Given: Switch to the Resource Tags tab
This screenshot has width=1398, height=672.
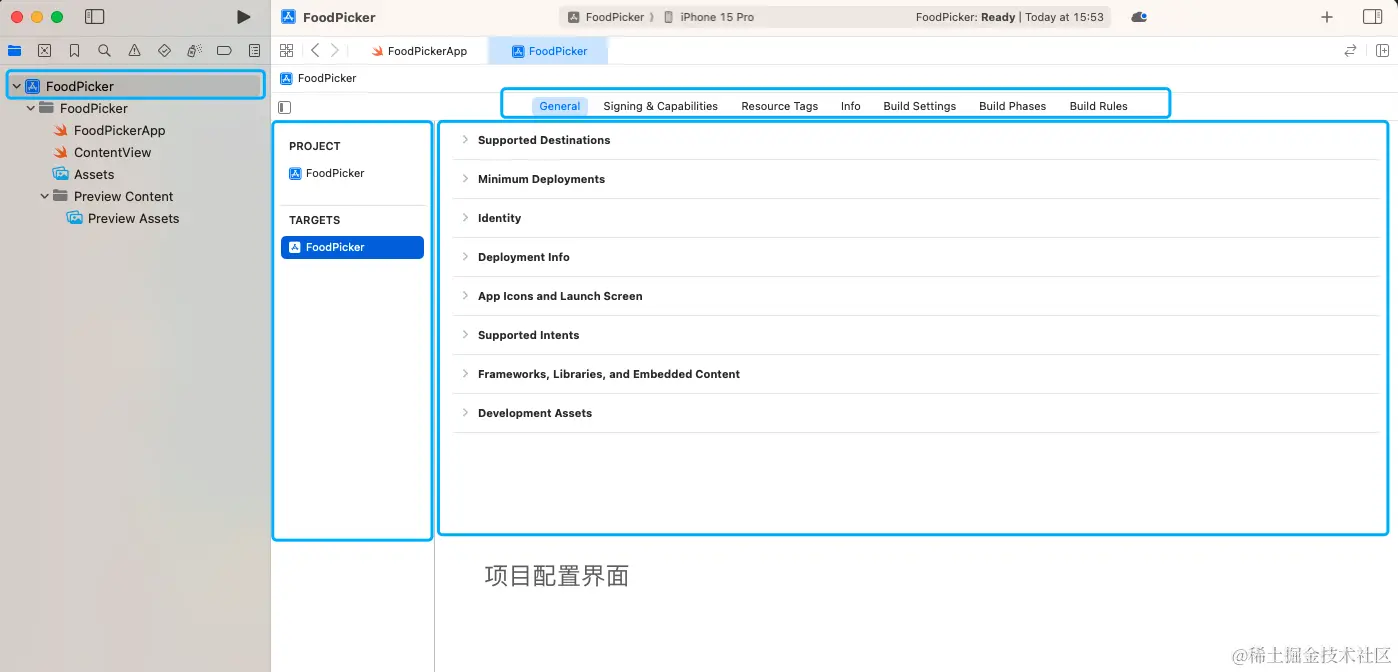Looking at the screenshot, I should [x=780, y=106].
